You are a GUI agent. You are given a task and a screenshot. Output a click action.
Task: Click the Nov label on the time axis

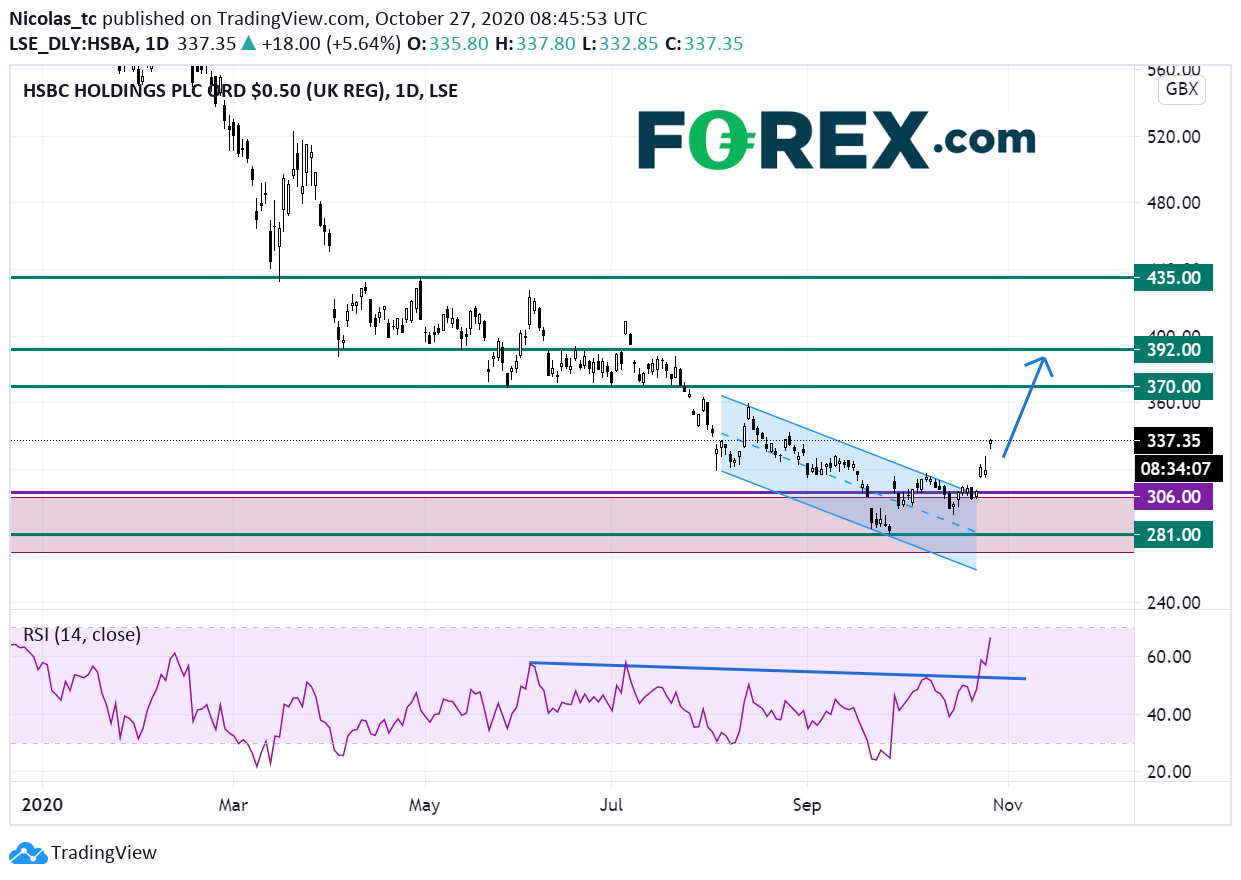click(1008, 804)
